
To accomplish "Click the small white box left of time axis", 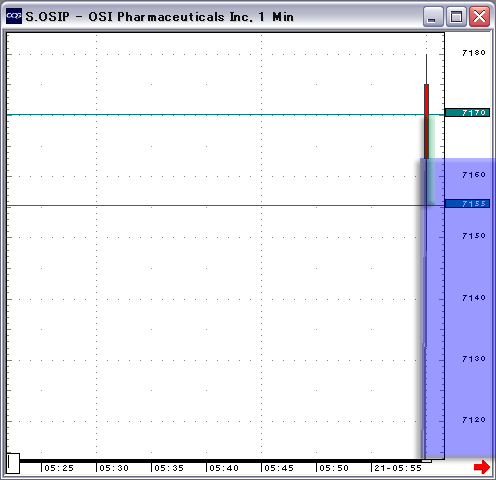I will [13, 463].
